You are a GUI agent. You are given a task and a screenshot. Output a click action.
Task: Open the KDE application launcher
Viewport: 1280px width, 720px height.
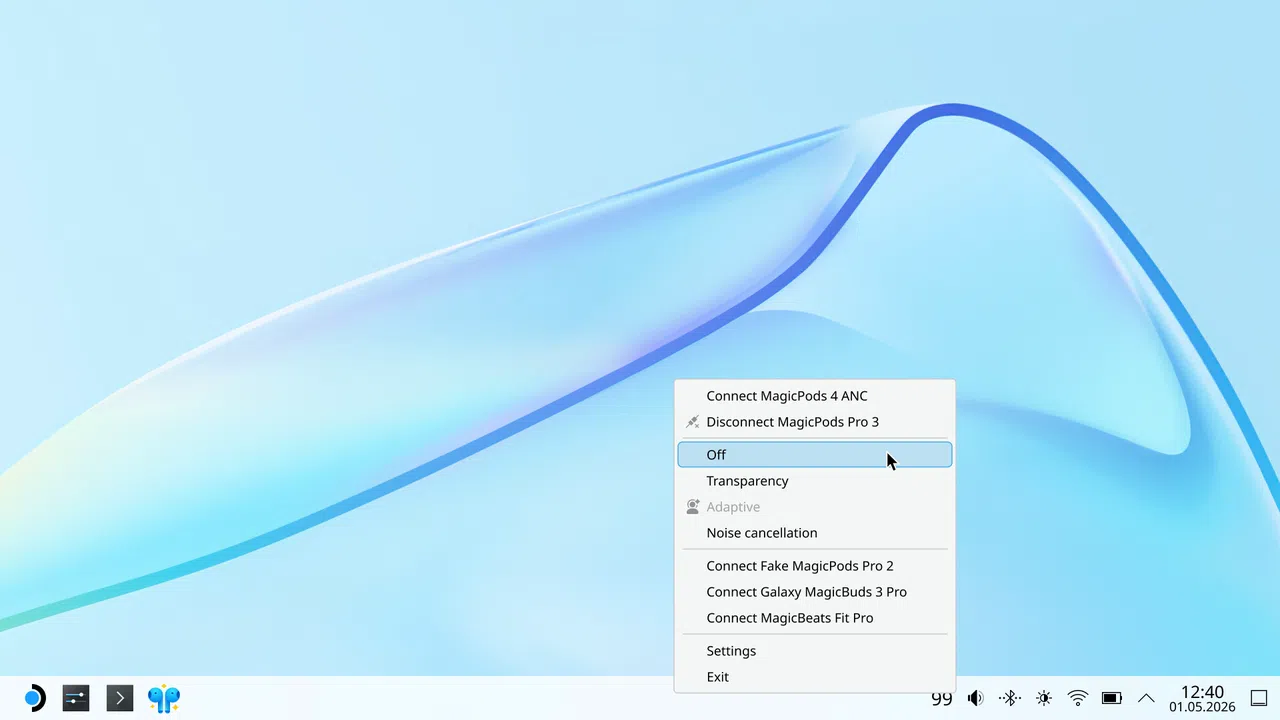(x=33, y=698)
